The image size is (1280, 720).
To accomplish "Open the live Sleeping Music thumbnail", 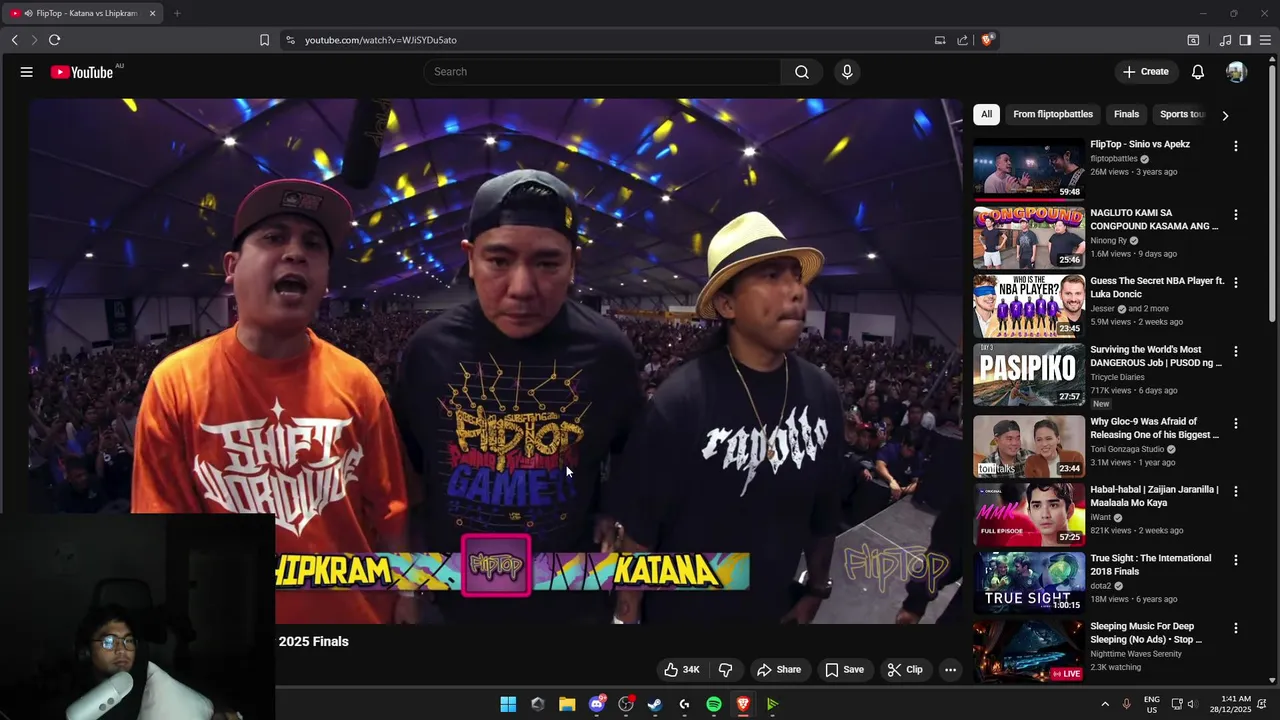I will coord(1029,650).
